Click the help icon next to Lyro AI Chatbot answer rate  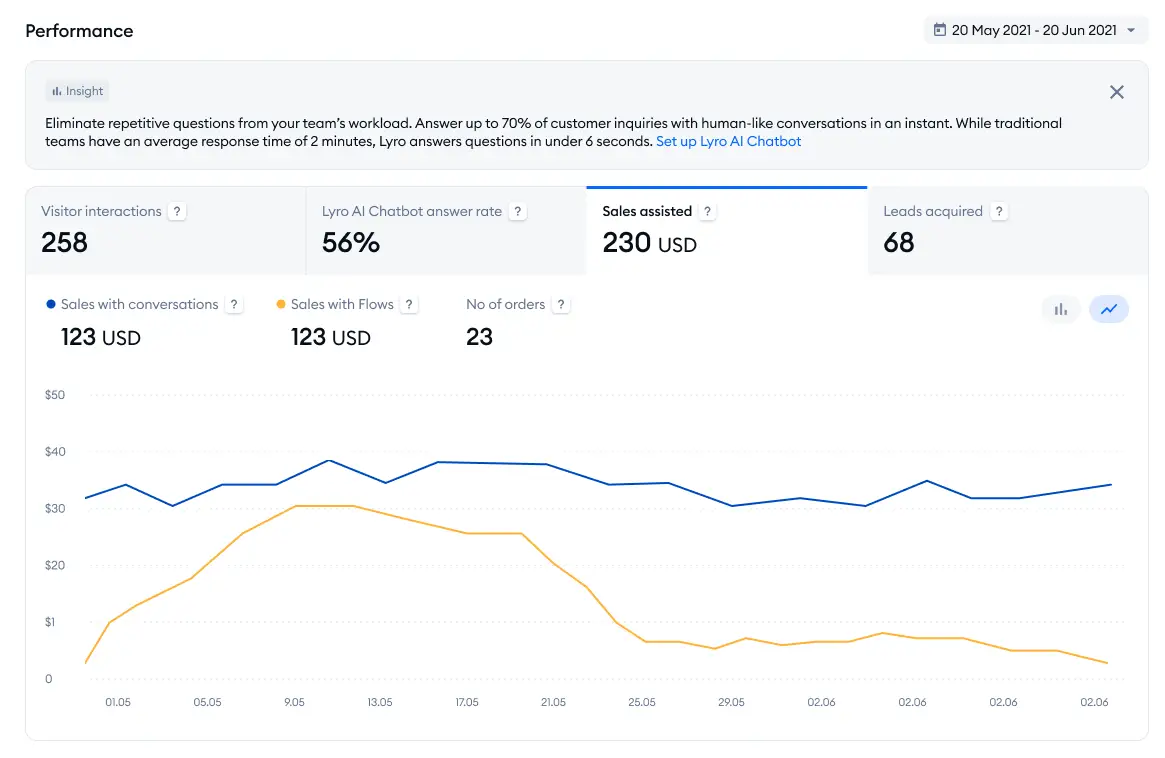(x=518, y=212)
